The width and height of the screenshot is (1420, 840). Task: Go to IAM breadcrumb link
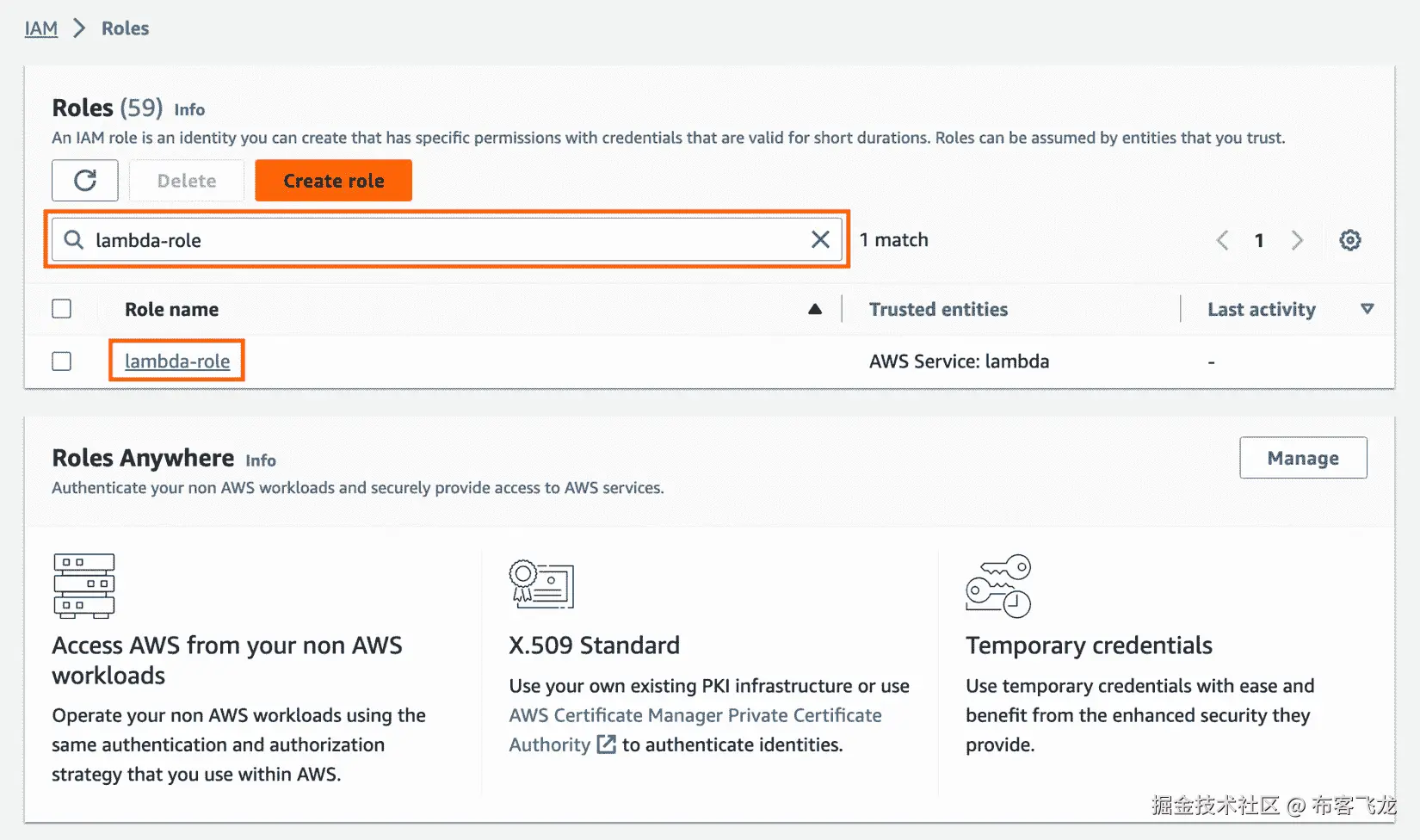click(41, 28)
